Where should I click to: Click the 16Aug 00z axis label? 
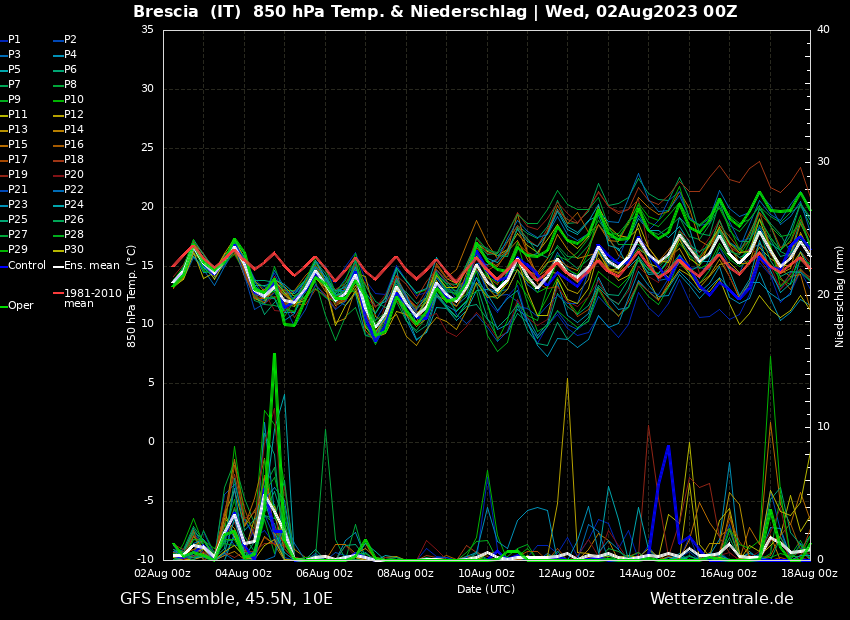click(x=729, y=573)
